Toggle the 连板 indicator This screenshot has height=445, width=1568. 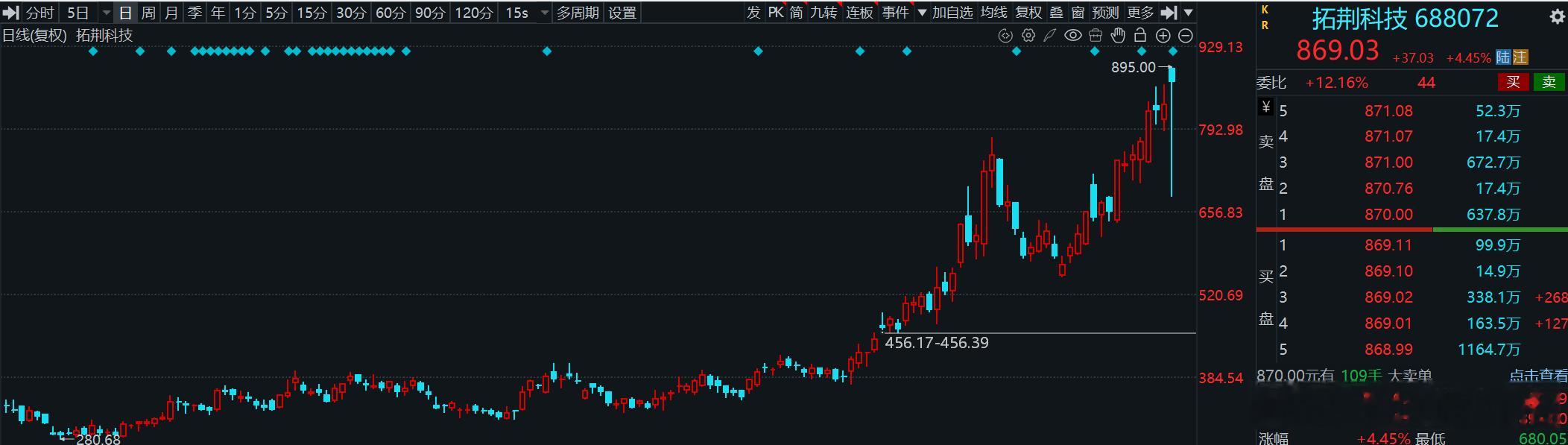859,13
